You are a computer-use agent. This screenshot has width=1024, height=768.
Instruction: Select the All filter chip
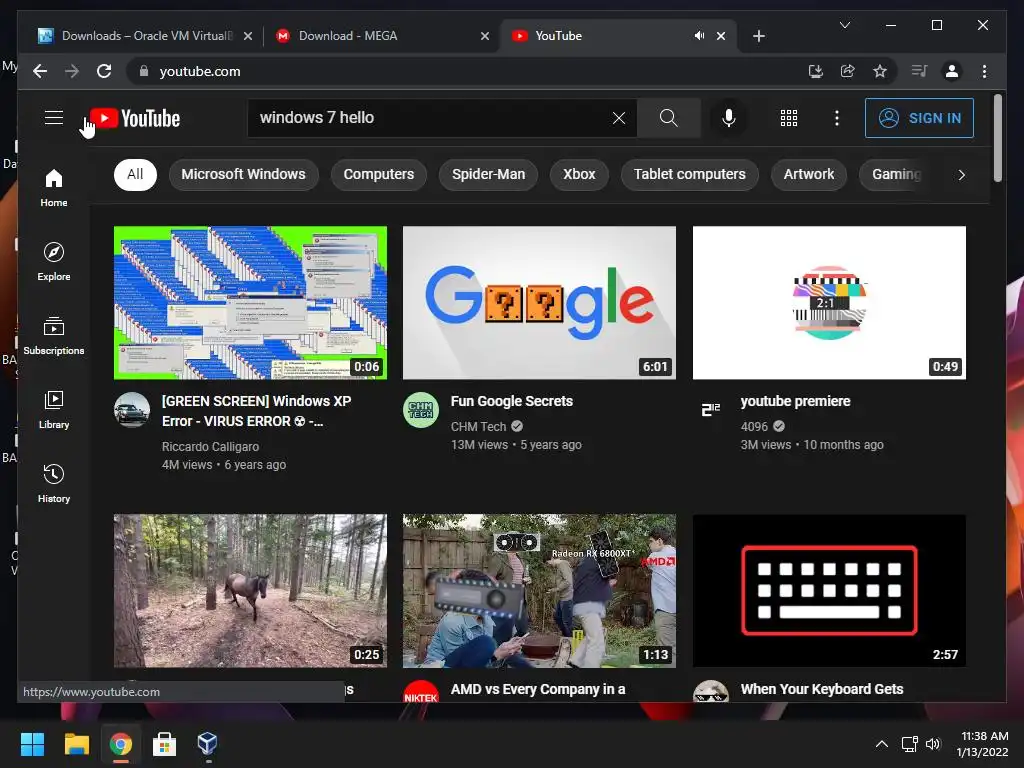tap(135, 174)
